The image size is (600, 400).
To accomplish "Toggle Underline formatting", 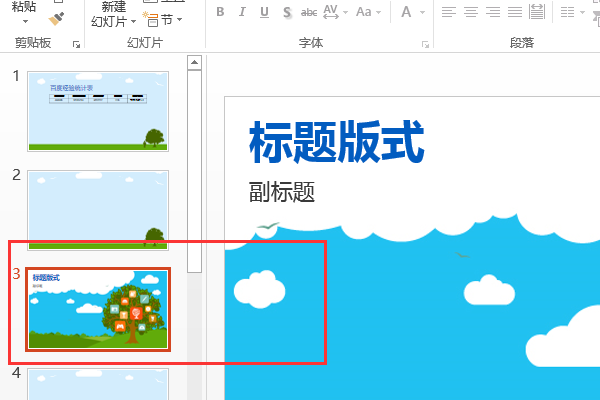I will pos(264,12).
